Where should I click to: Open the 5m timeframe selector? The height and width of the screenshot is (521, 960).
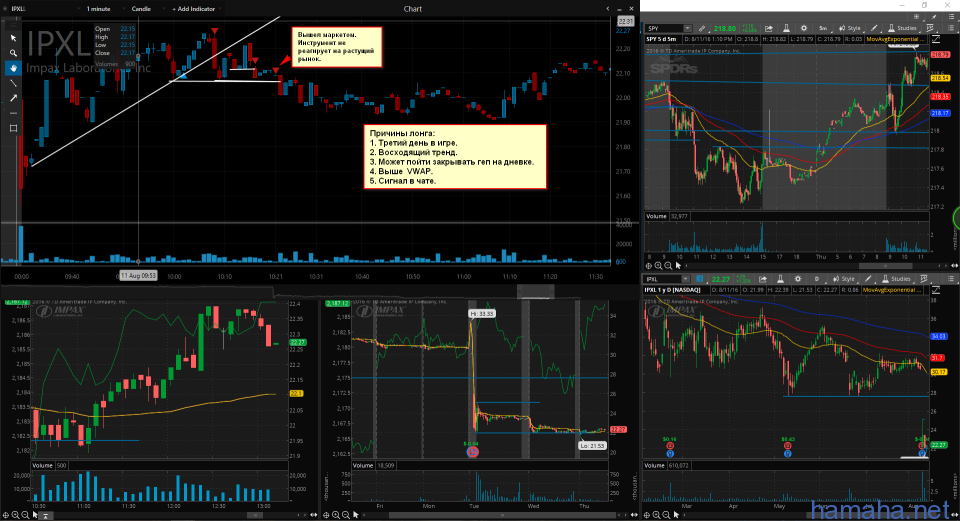click(823, 28)
